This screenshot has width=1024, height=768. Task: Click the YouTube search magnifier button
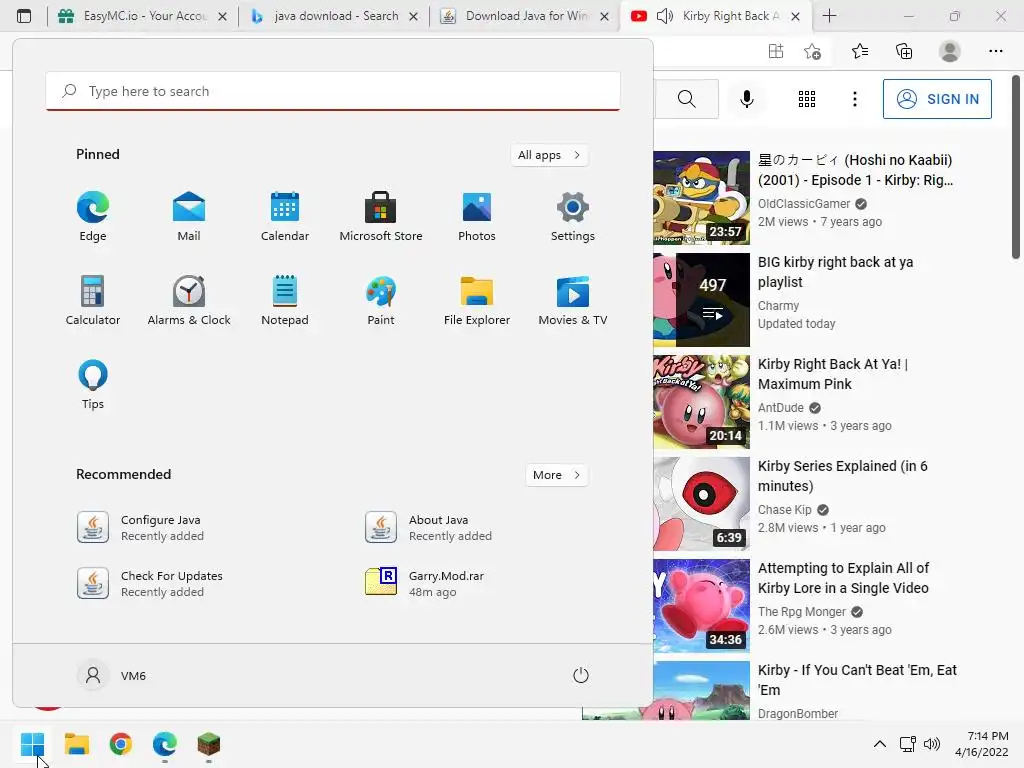tap(686, 99)
